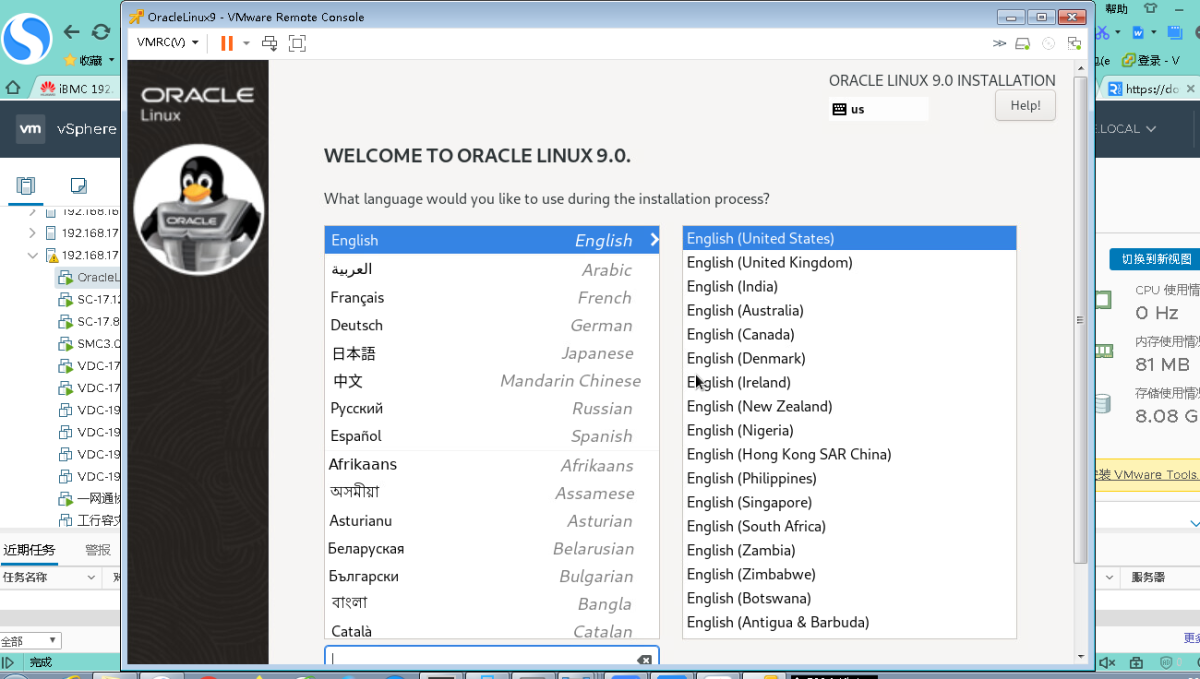Choose English (South Africa) locale
The width and height of the screenshot is (1200, 679).
coord(849,526)
